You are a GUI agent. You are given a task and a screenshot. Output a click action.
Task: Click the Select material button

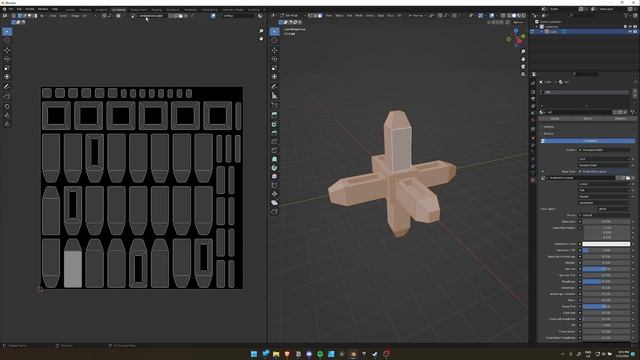(x=588, y=118)
